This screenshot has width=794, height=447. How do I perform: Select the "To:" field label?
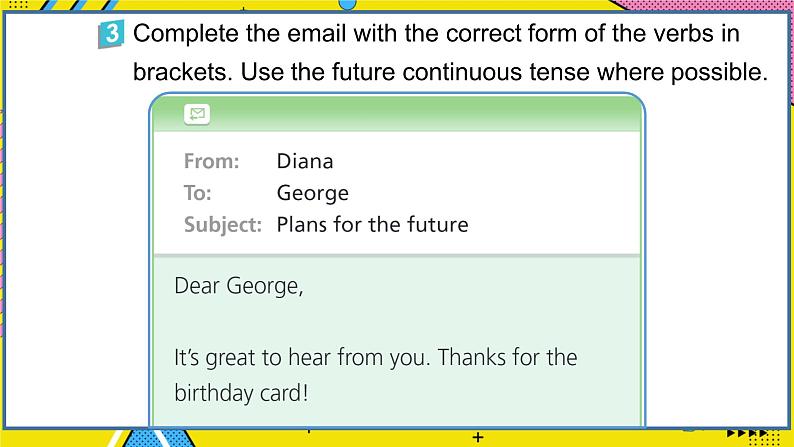pos(197,193)
